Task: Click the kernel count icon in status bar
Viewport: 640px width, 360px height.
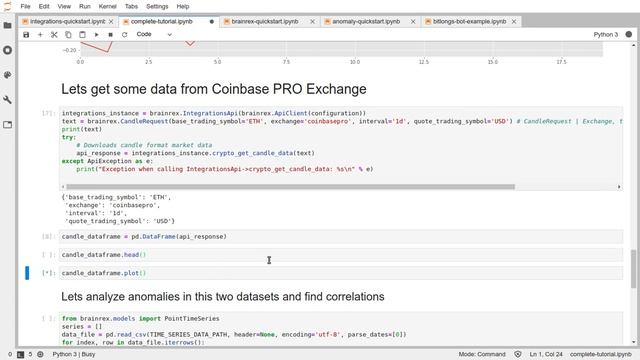Action: pyautogui.click(x=40, y=355)
